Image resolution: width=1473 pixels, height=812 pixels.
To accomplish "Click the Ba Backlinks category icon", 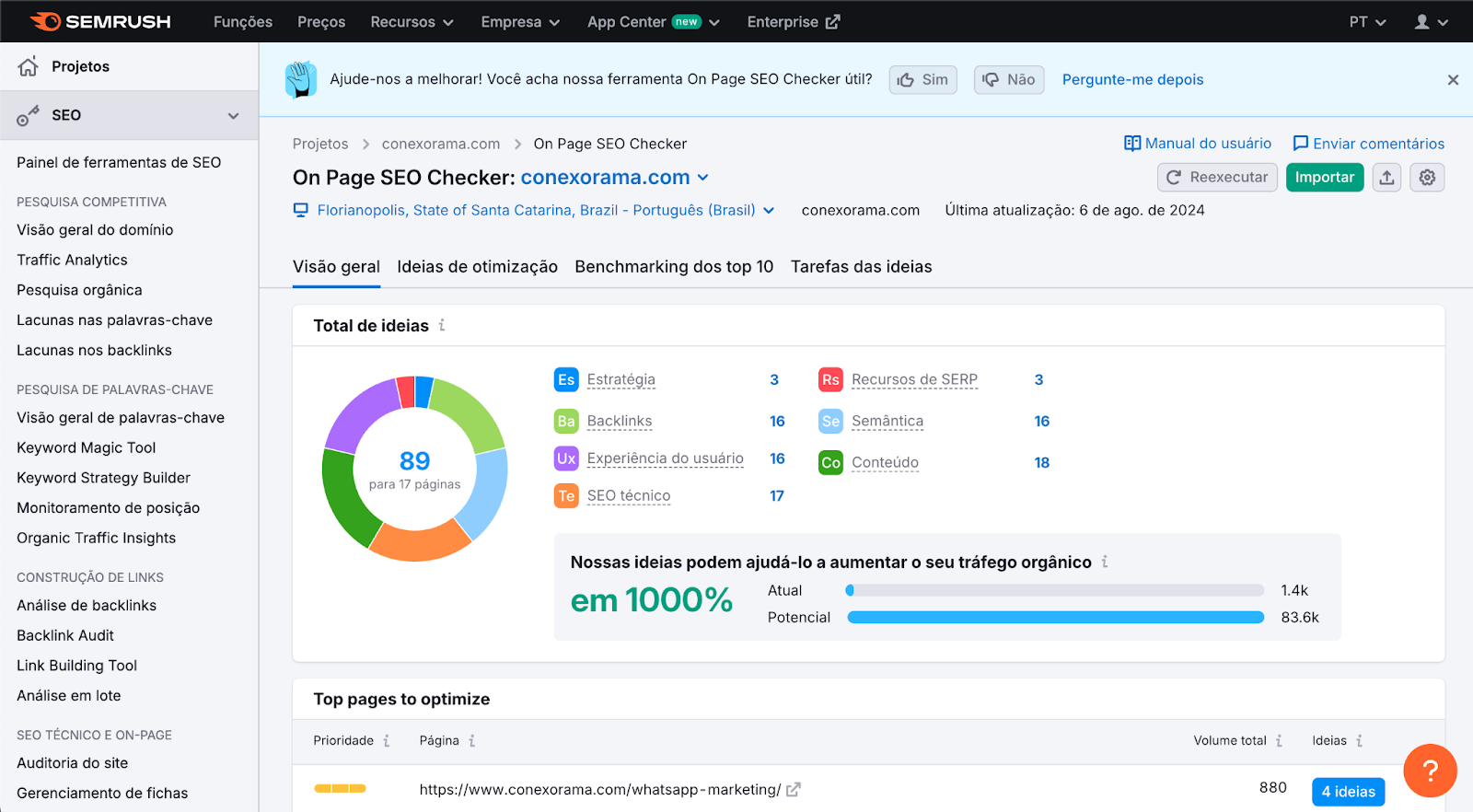I will [566, 421].
